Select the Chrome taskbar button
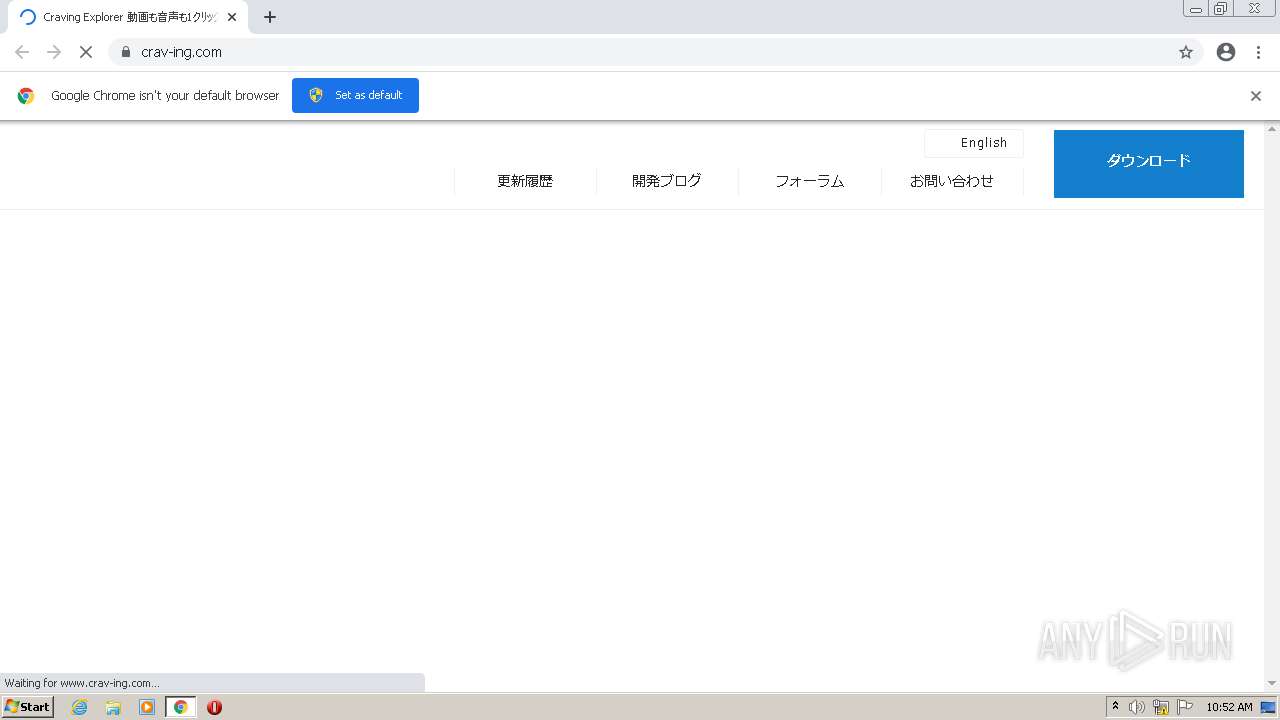Image resolution: width=1280 pixels, height=720 pixels. click(180, 707)
